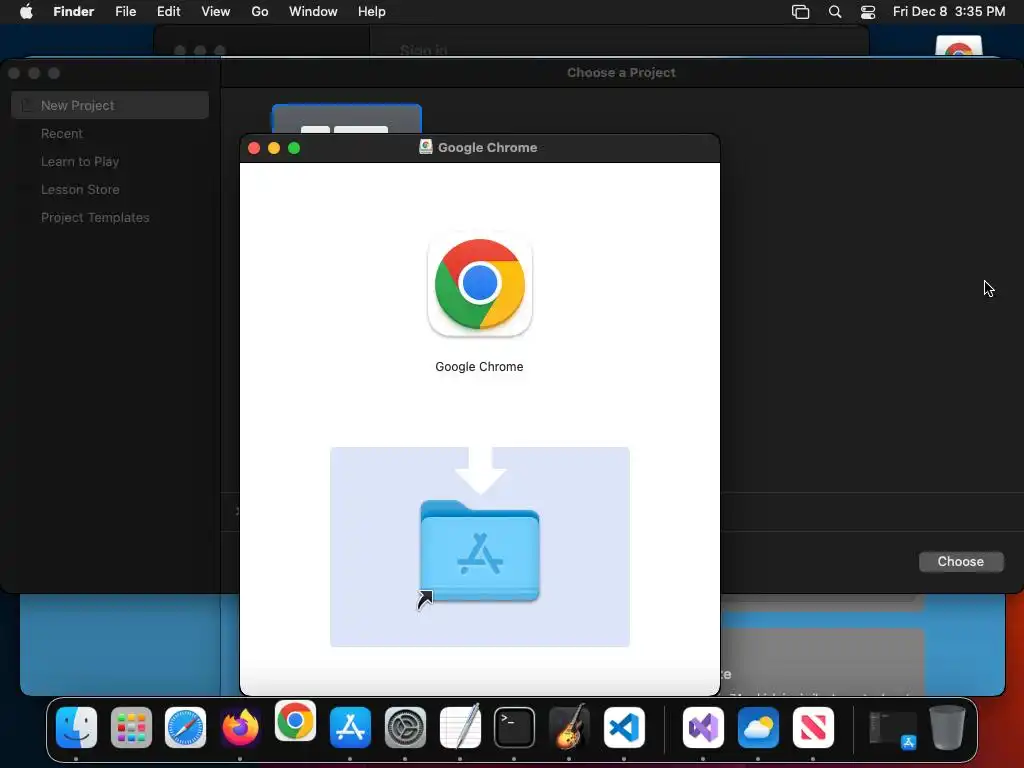Open TextEdit from the Dock
Viewport: 1024px width, 768px height.
460,727
